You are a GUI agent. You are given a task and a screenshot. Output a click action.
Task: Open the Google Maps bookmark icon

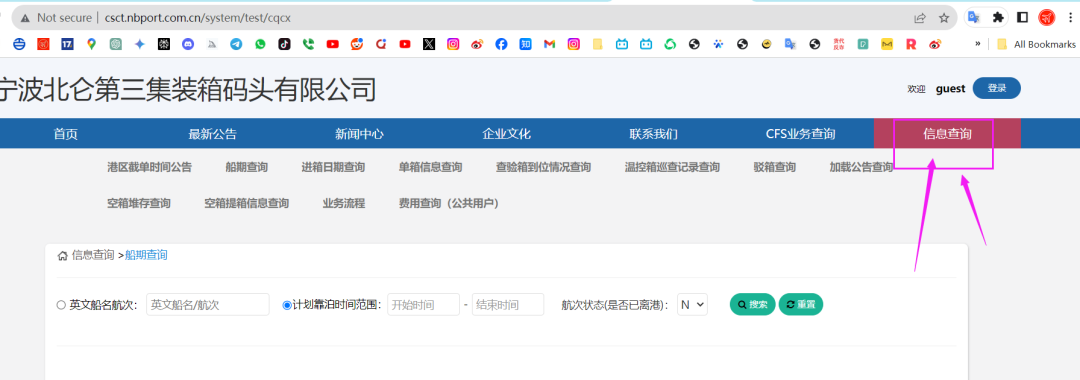91,44
